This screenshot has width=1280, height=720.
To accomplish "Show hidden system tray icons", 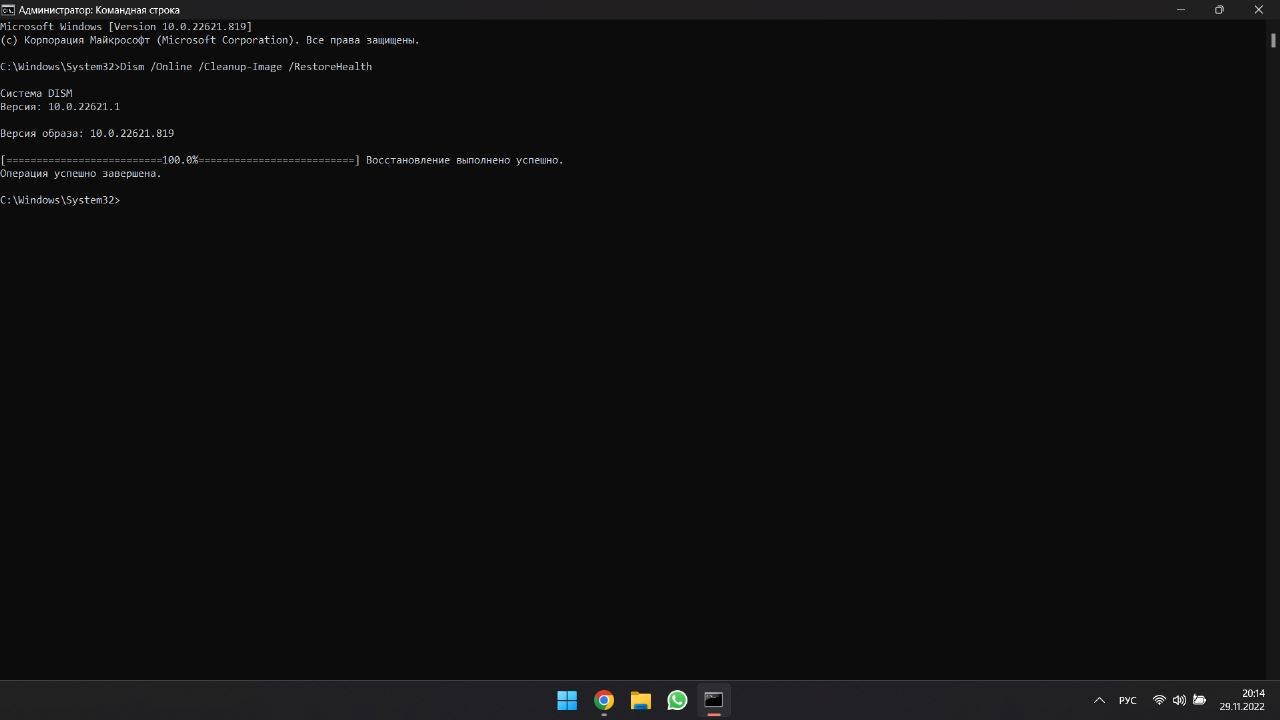I will coord(1099,700).
